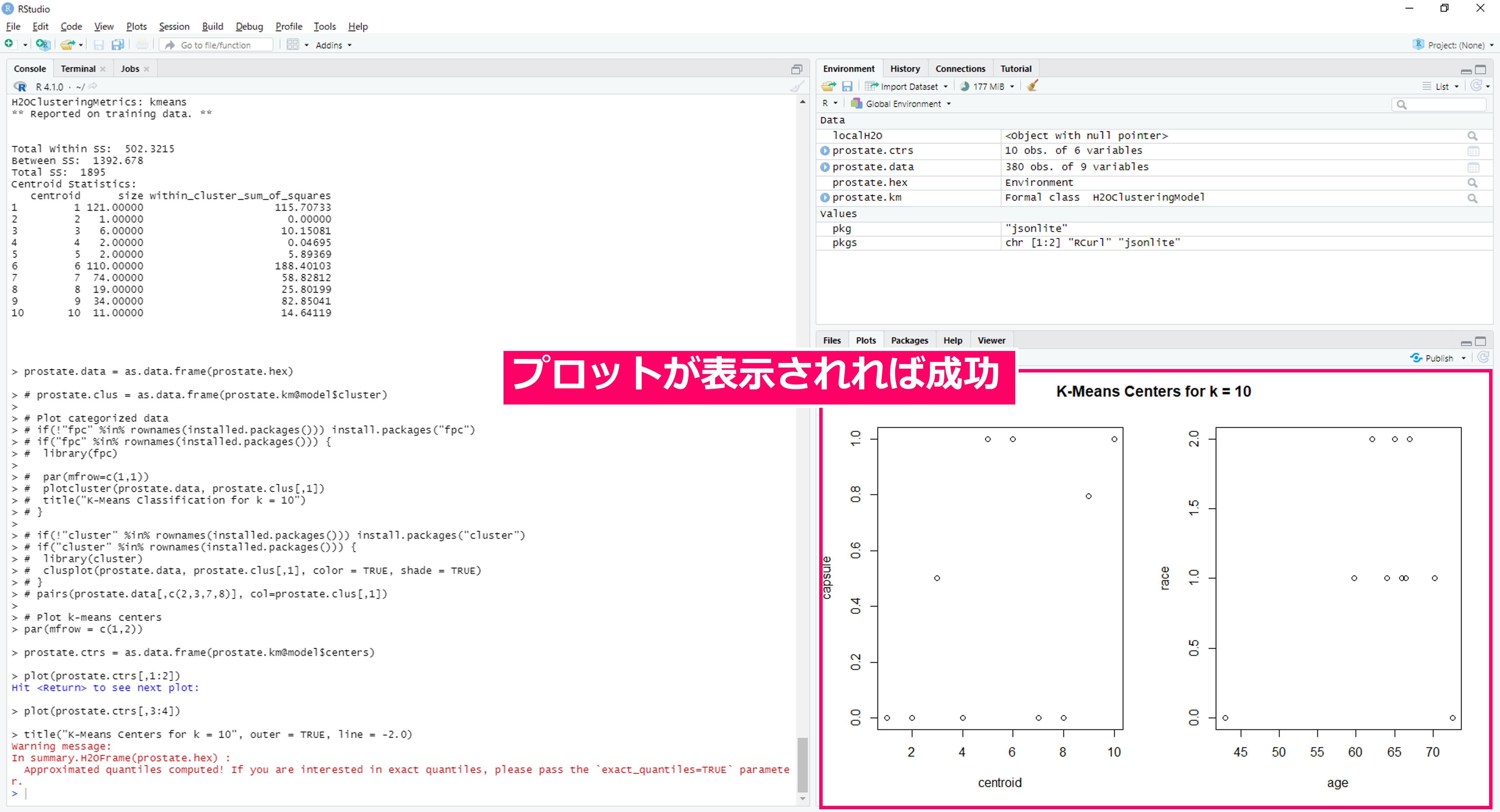The height and width of the screenshot is (812, 1500).
Task: Open the List view mode dropdown
Action: pyautogui.click(x=1442, y=86)
